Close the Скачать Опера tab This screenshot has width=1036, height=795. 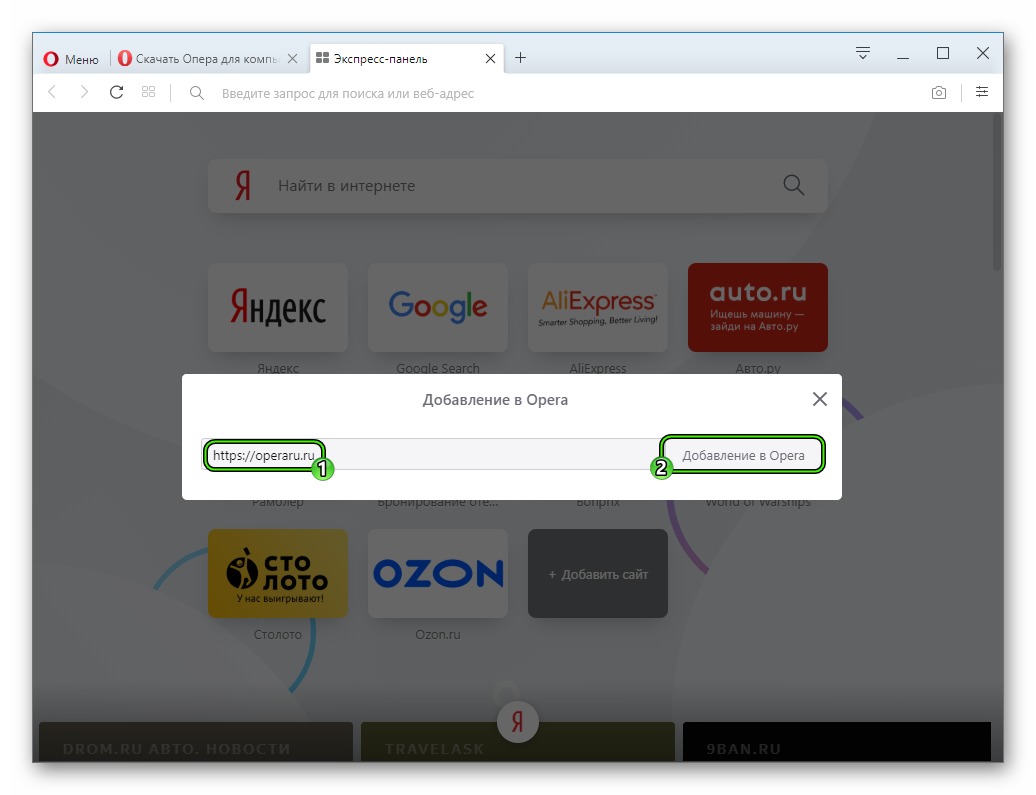[x=292, y=59]
